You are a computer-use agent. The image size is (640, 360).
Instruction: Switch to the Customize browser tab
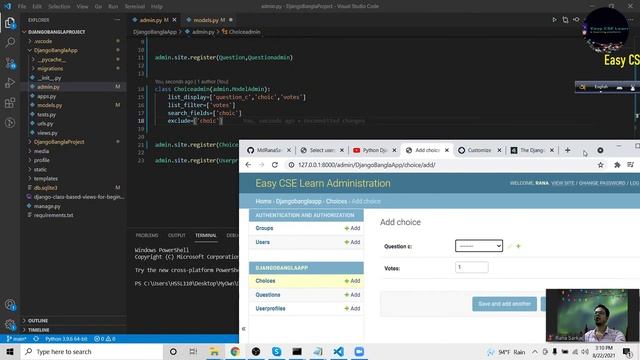(479, 150)
